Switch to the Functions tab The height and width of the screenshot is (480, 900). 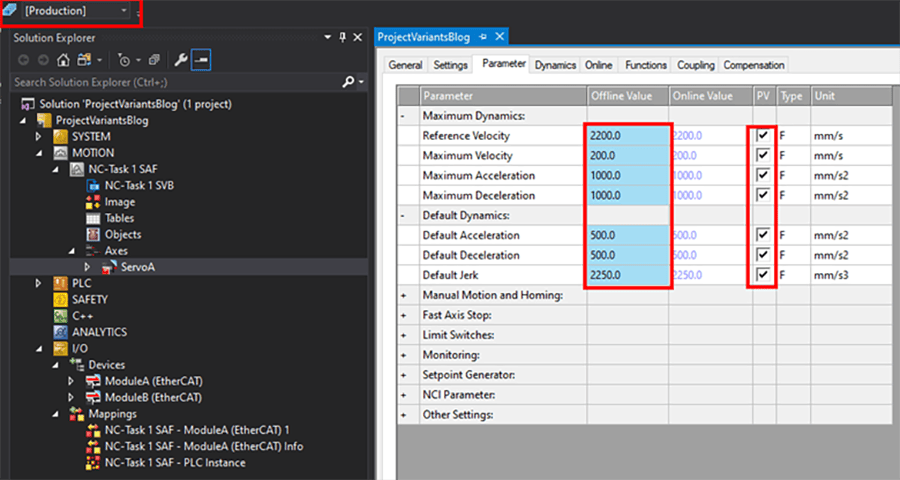click(x=646, y=65)
